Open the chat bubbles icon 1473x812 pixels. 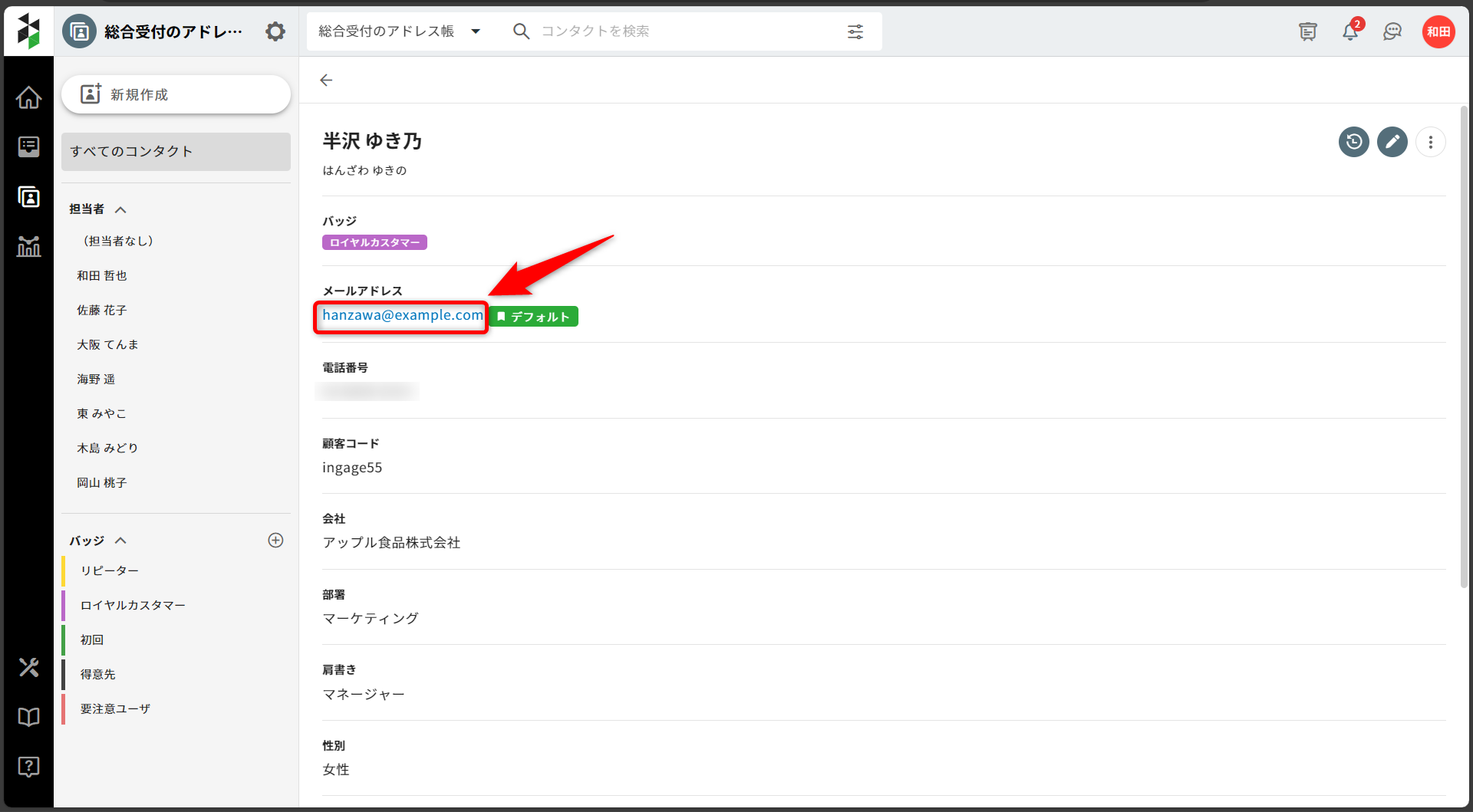pos(1392,31)
